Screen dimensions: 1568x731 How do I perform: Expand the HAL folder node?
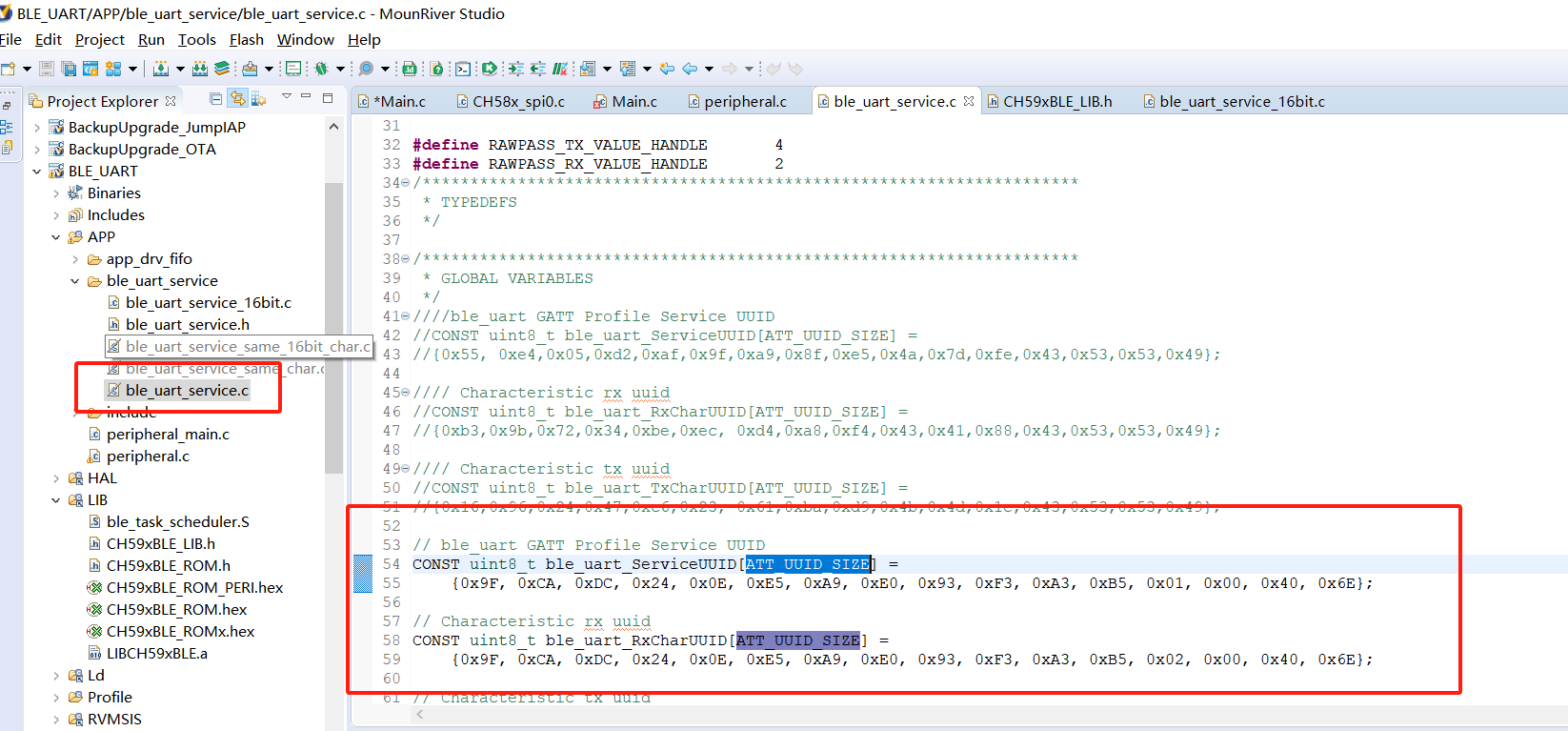(56, 478)
